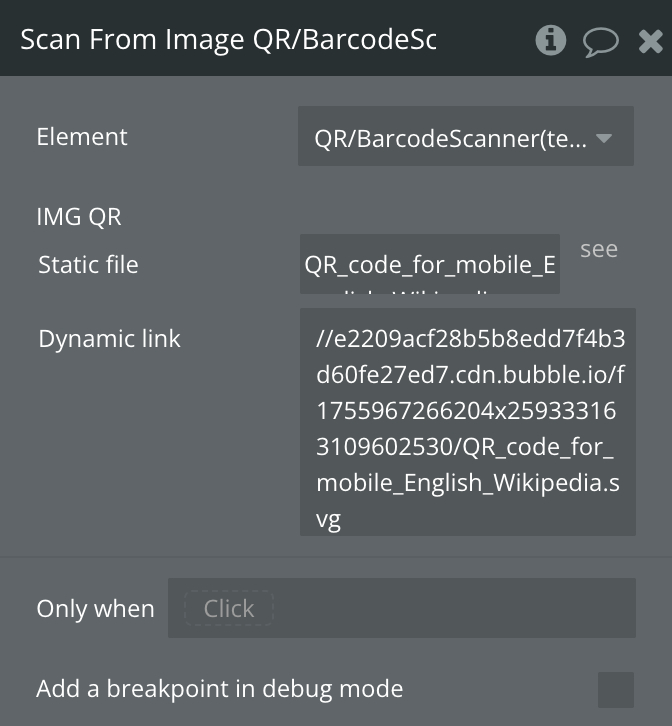This screenshot has width=672, height=726.
Task: Click the Scan From Image title text
Action: [x=228, y=39]
